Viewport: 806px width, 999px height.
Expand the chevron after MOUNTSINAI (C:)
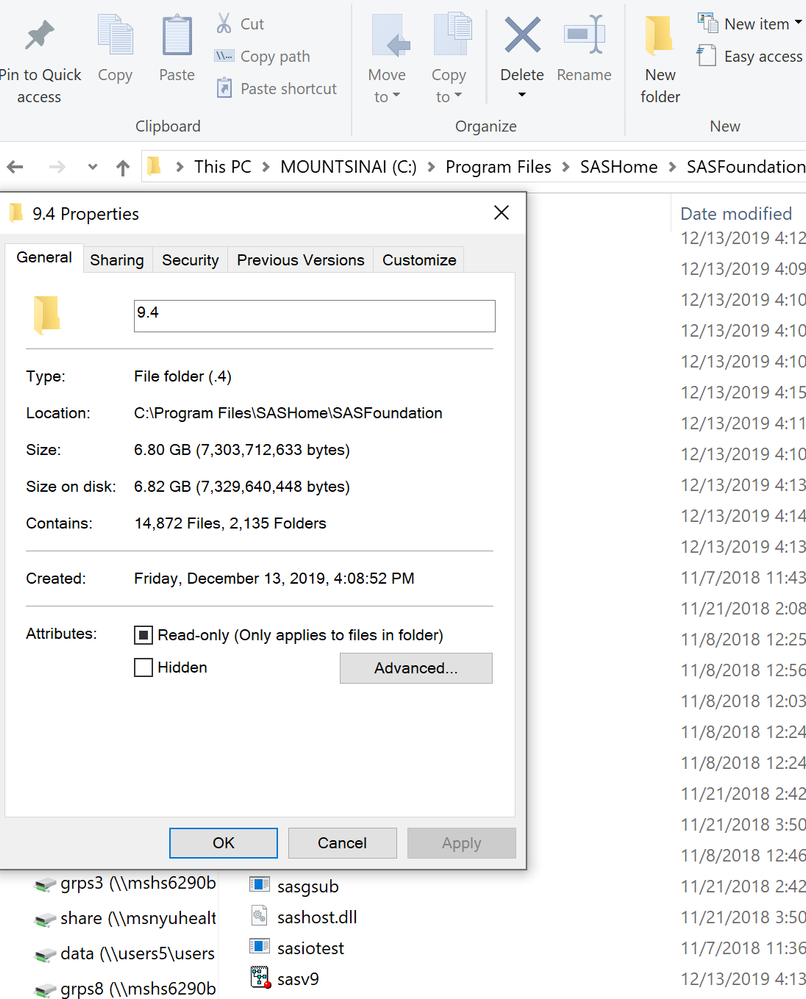431,167
